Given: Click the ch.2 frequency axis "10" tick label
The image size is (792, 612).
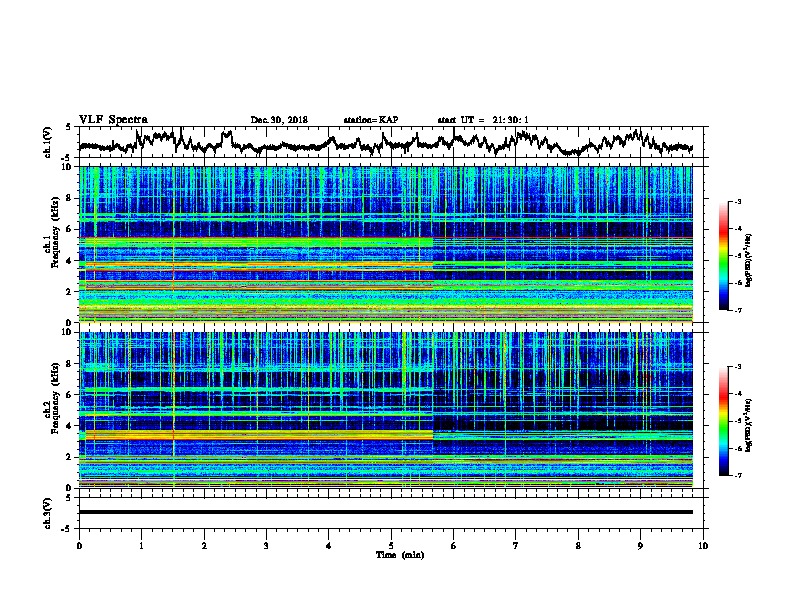Looking at the screenshot, I should [x=68, y=332].
